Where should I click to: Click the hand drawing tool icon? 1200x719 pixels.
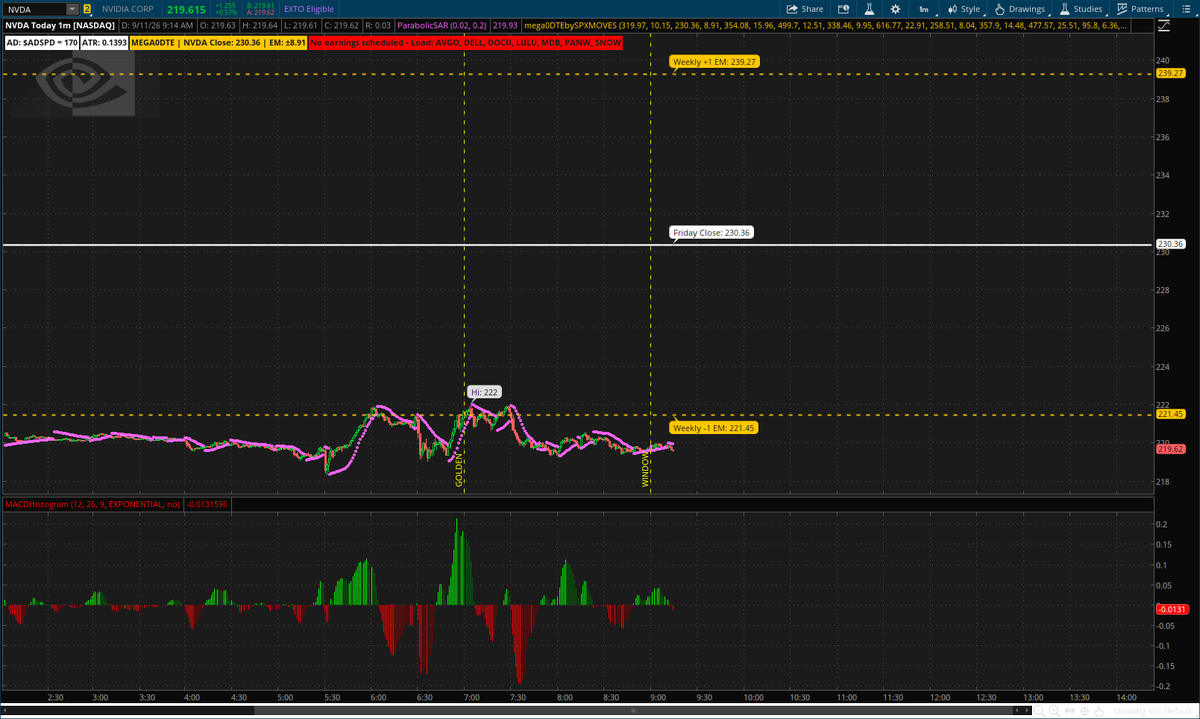coord(1099,711)
